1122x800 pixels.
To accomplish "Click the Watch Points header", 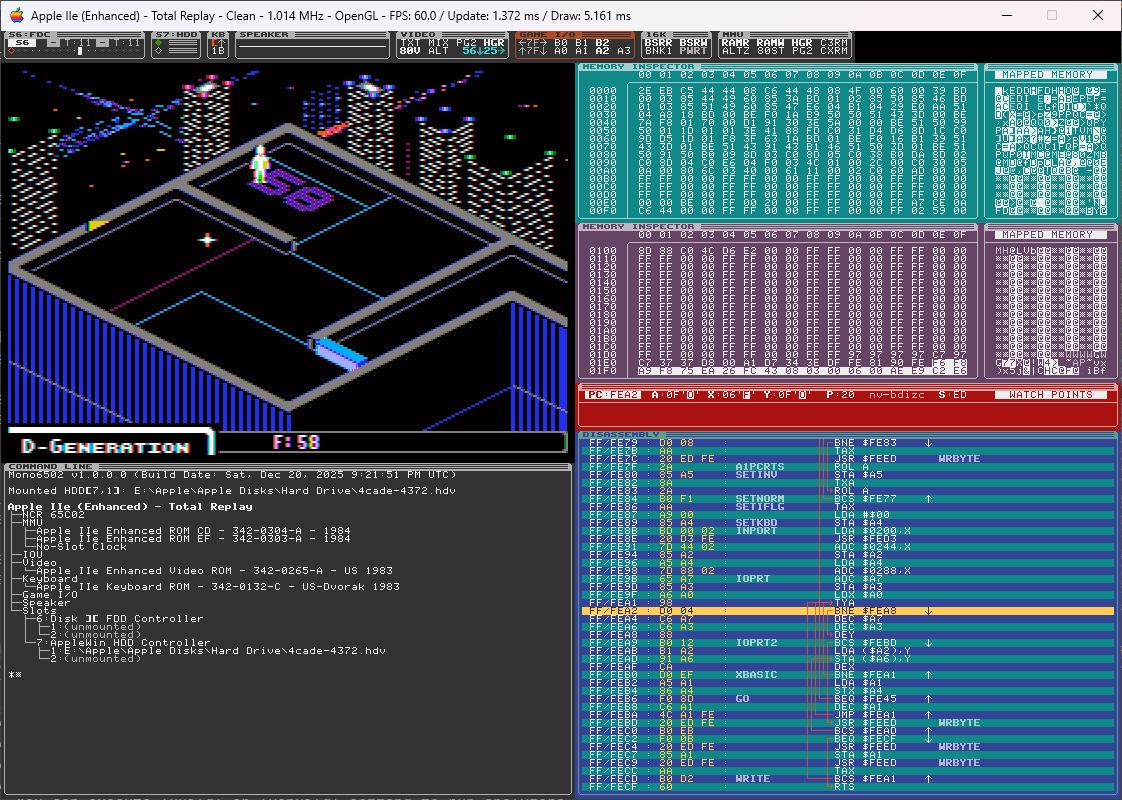I will pyautogui.click(x=1049, y=395).
